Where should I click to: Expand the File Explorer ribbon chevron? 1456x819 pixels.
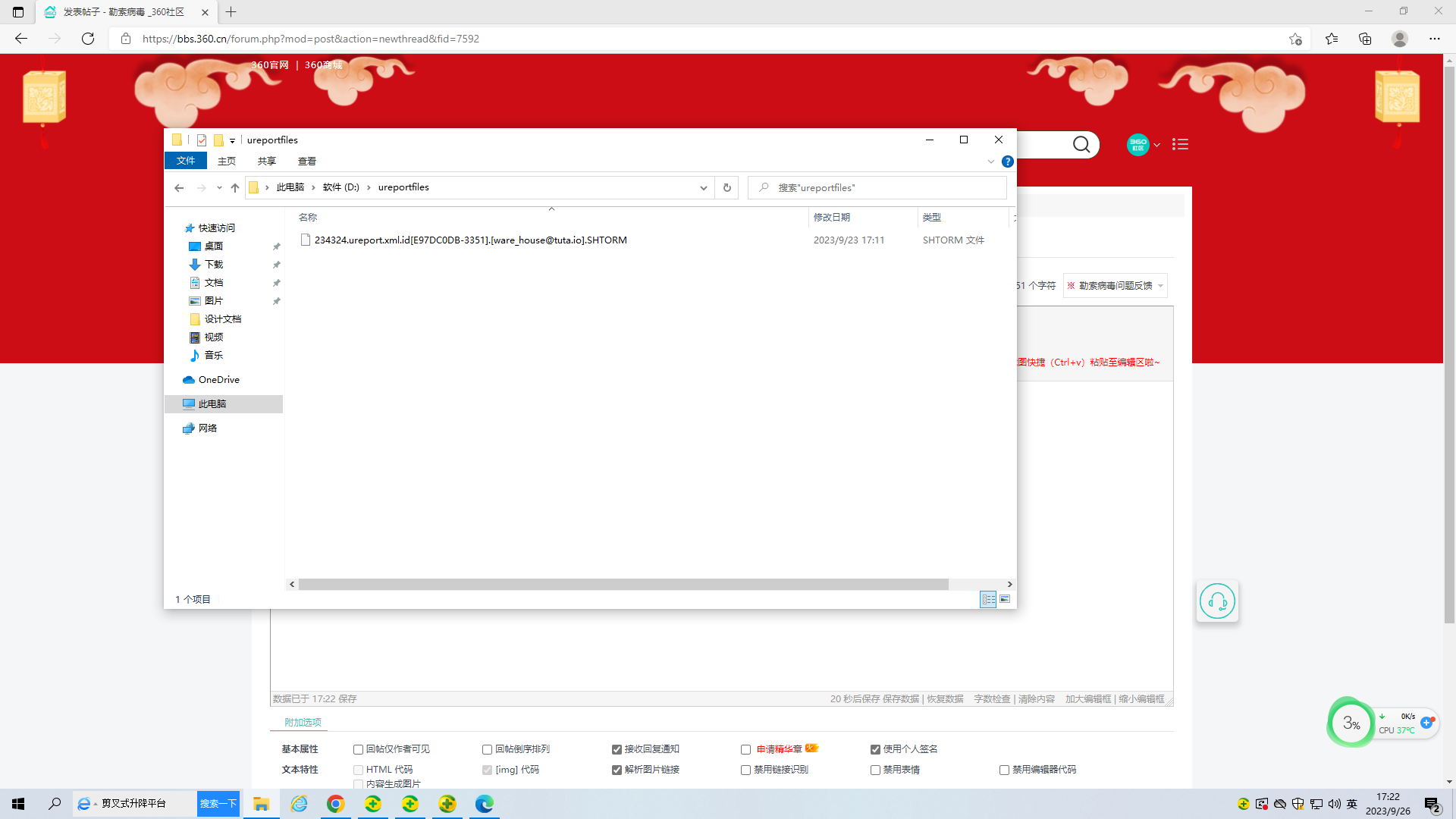point(990,162)
